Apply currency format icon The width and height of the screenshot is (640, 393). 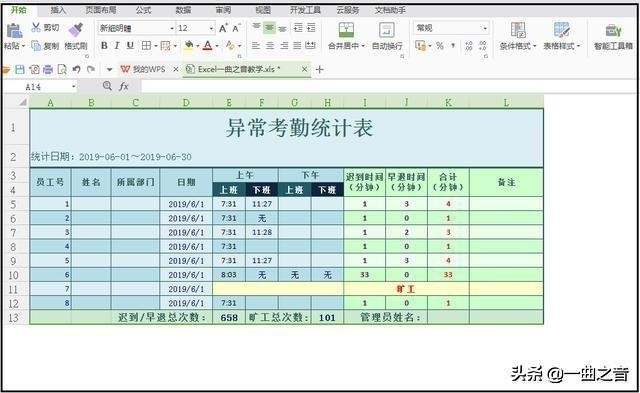point(420,45)
